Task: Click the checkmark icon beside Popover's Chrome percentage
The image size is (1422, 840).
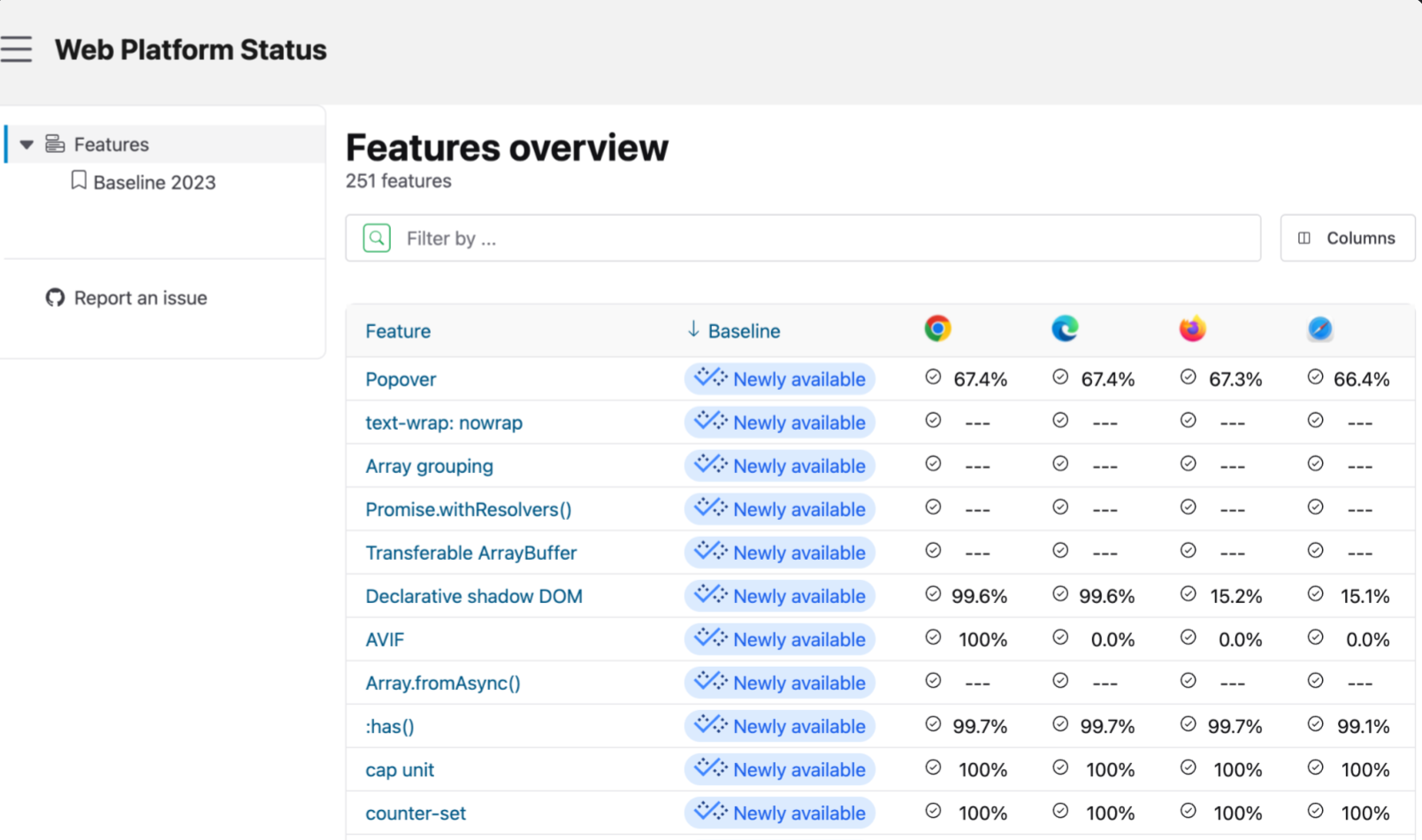Action: (933, 377)
